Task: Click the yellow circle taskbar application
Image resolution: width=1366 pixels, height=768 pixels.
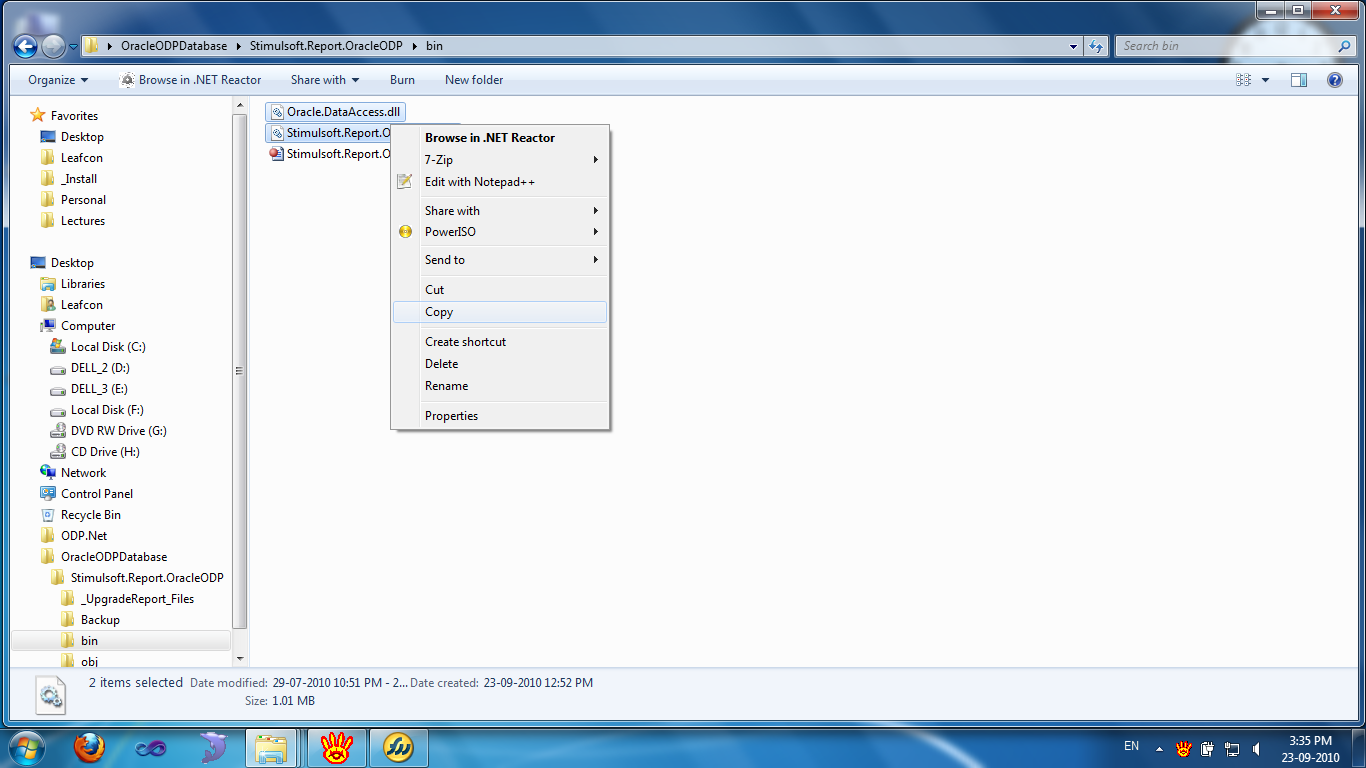Action: click(x=400, y=747)
